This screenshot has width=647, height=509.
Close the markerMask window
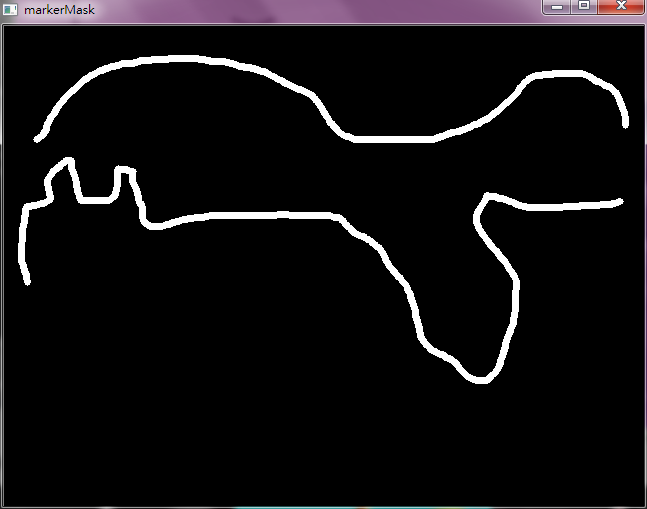point(621,6)
